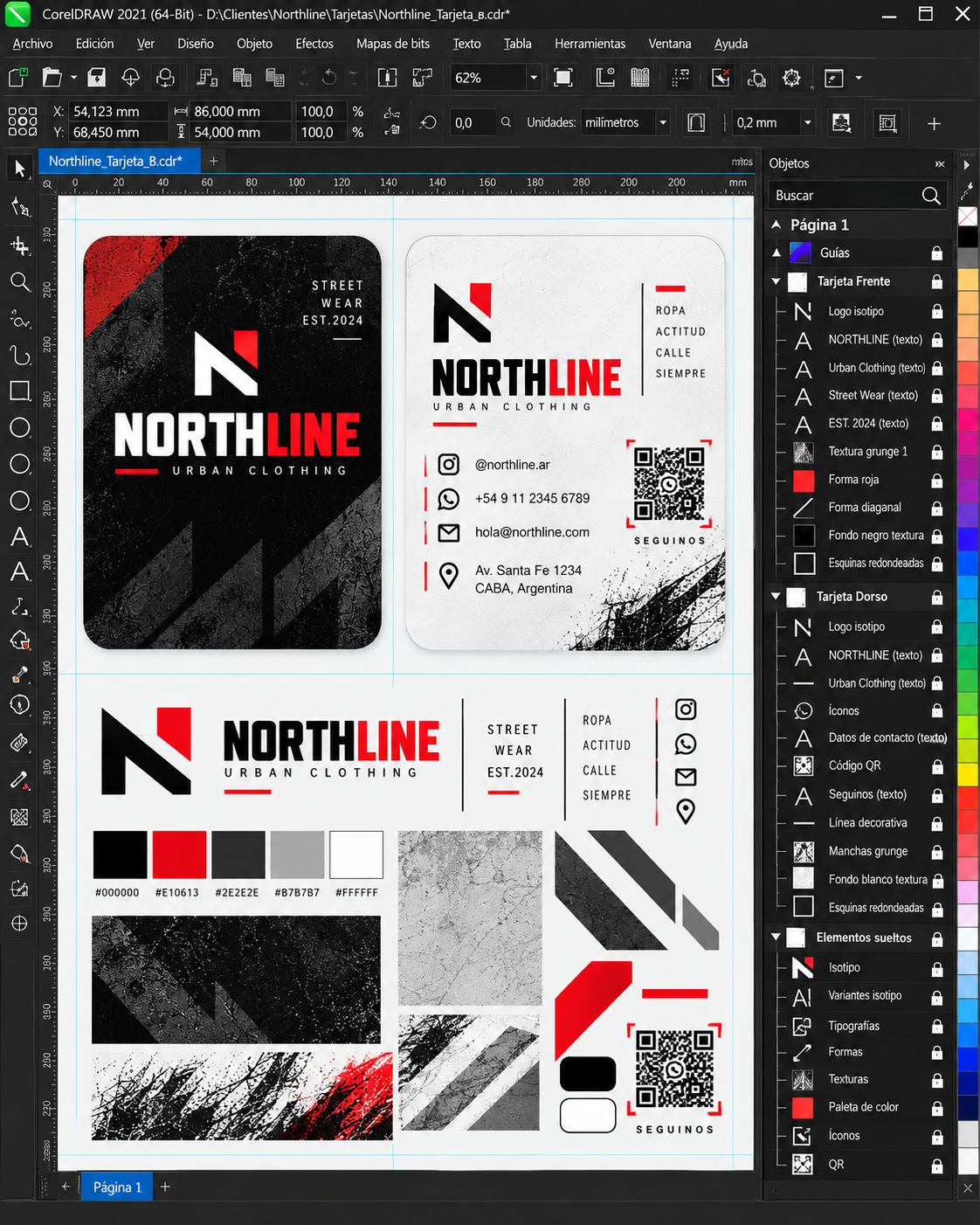This screenshot has width=980, height=1225.
Task: Open the Unidades milímetros dropdown
Action: point(663,122)
